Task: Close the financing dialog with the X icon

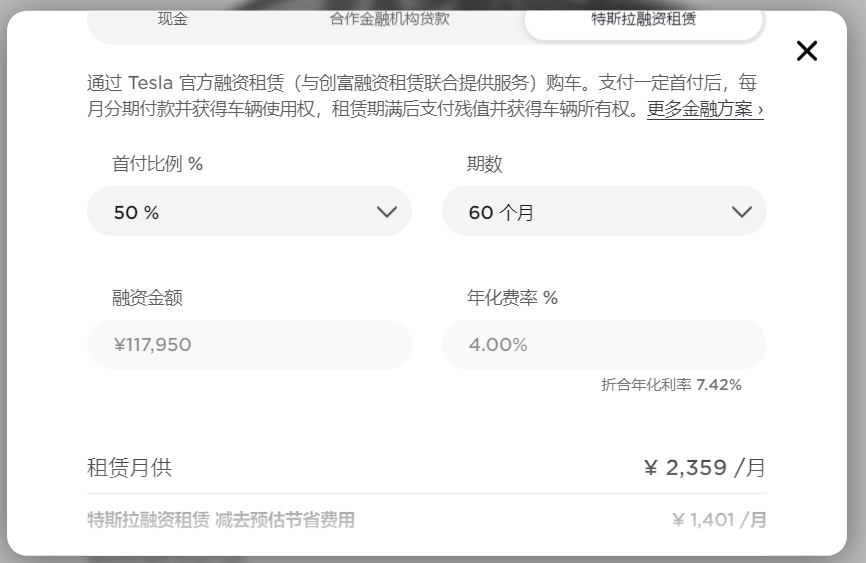Action: (x=806, y=51)
